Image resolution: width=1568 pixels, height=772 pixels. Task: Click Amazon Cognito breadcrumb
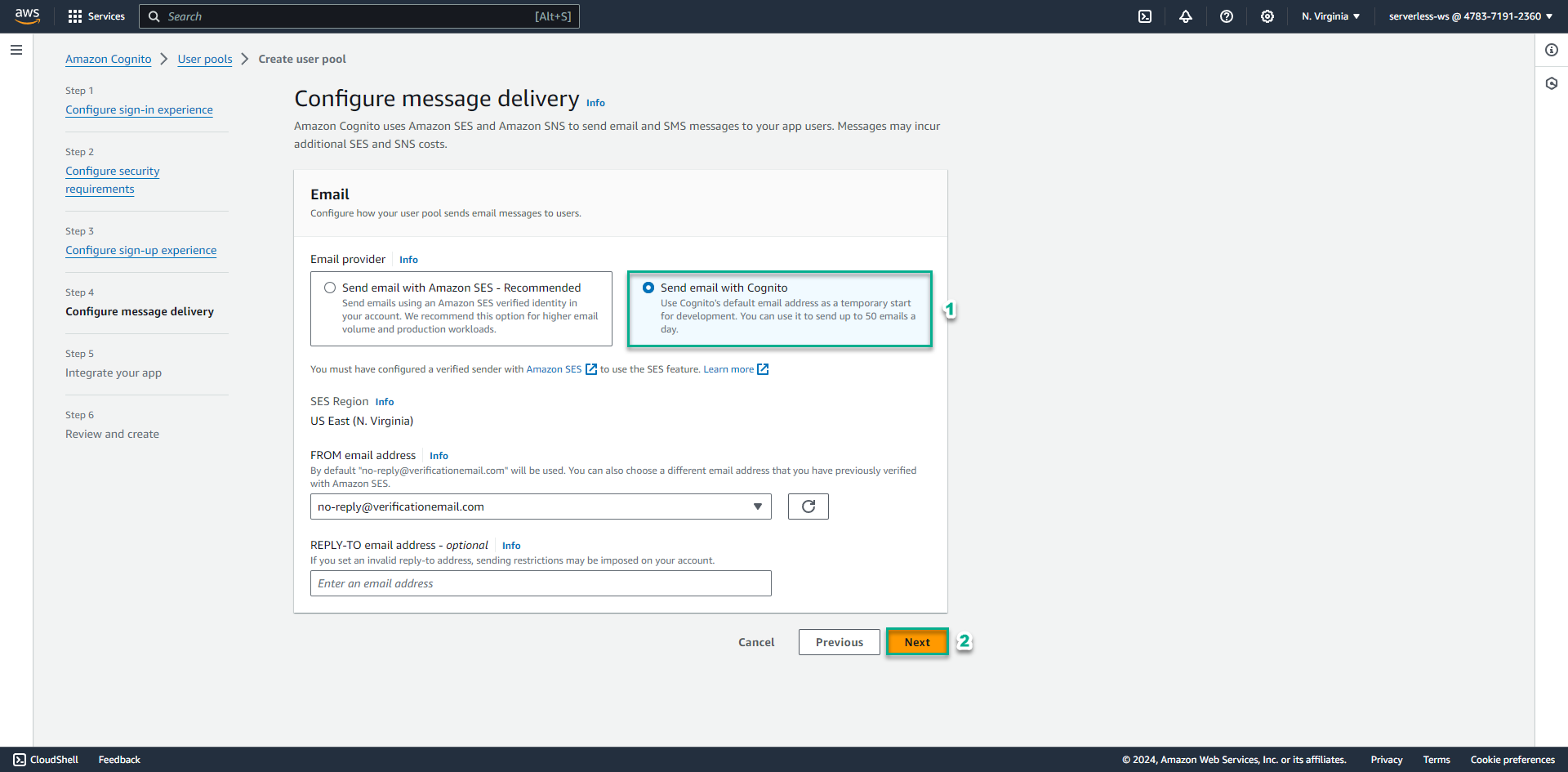(x=109, y=59)
